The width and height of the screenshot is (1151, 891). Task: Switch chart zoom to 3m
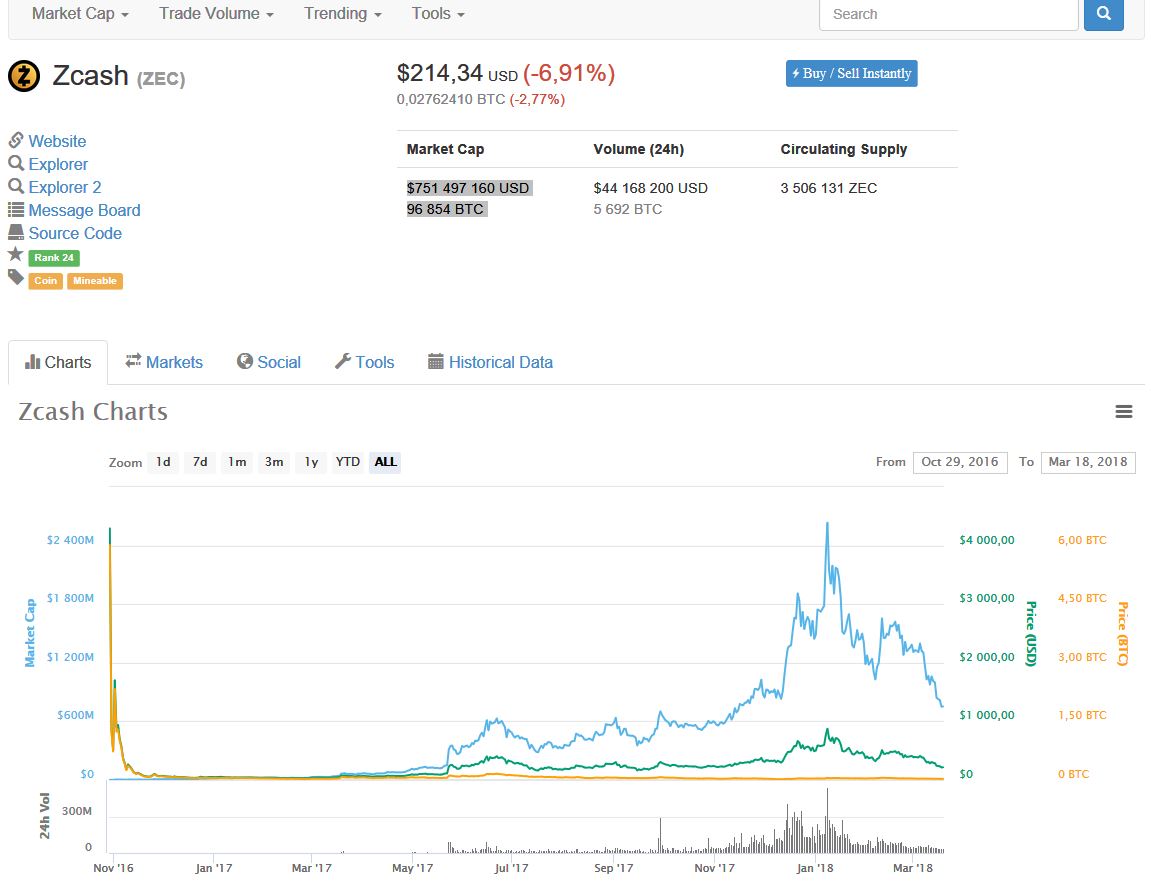(x=273, y=462)
